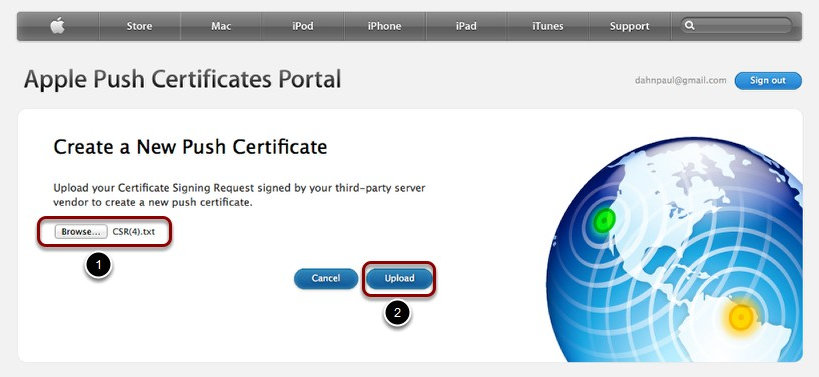Image resolution: width=819 pixels, height=377 pixels.
Task: Open the iPad navigation item
Action: click(466, 26)
